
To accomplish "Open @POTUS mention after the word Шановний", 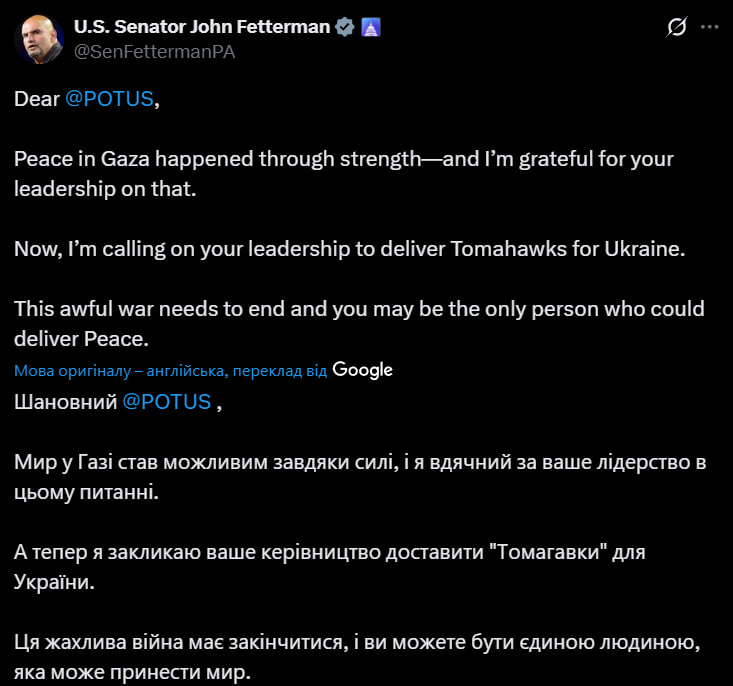I will pos(166,402).
